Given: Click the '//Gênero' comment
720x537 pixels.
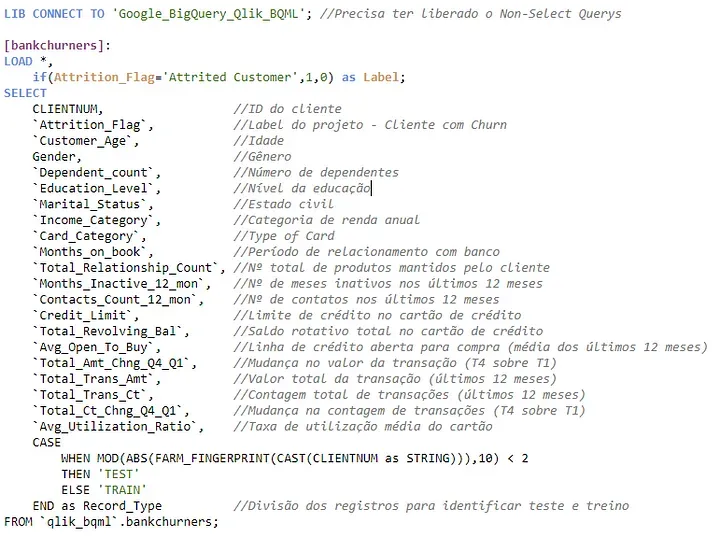Looking at the screenshot, I should point(262,157).
